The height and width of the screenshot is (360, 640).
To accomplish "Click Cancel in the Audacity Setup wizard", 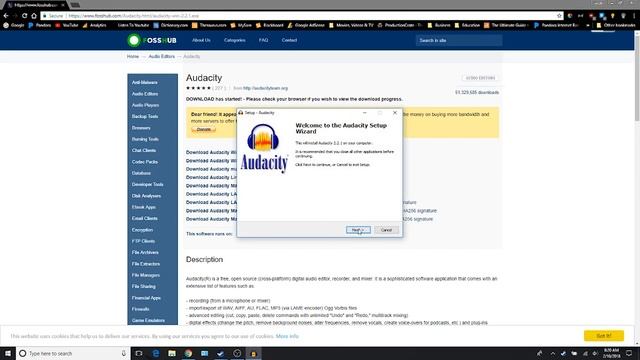I will [x=386, y=230].
